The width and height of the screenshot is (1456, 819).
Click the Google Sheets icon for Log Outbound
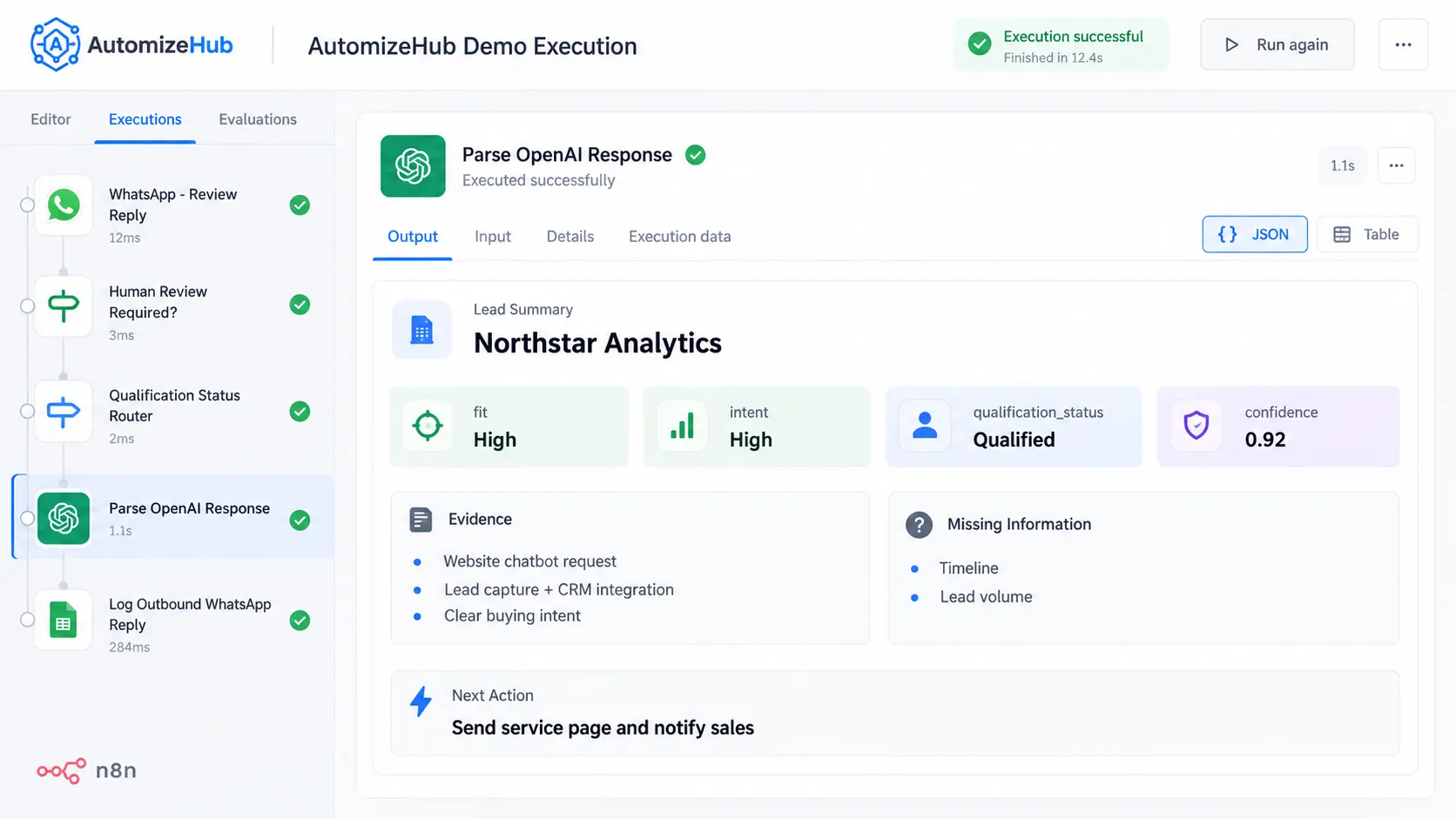click(x=64, y=621)
